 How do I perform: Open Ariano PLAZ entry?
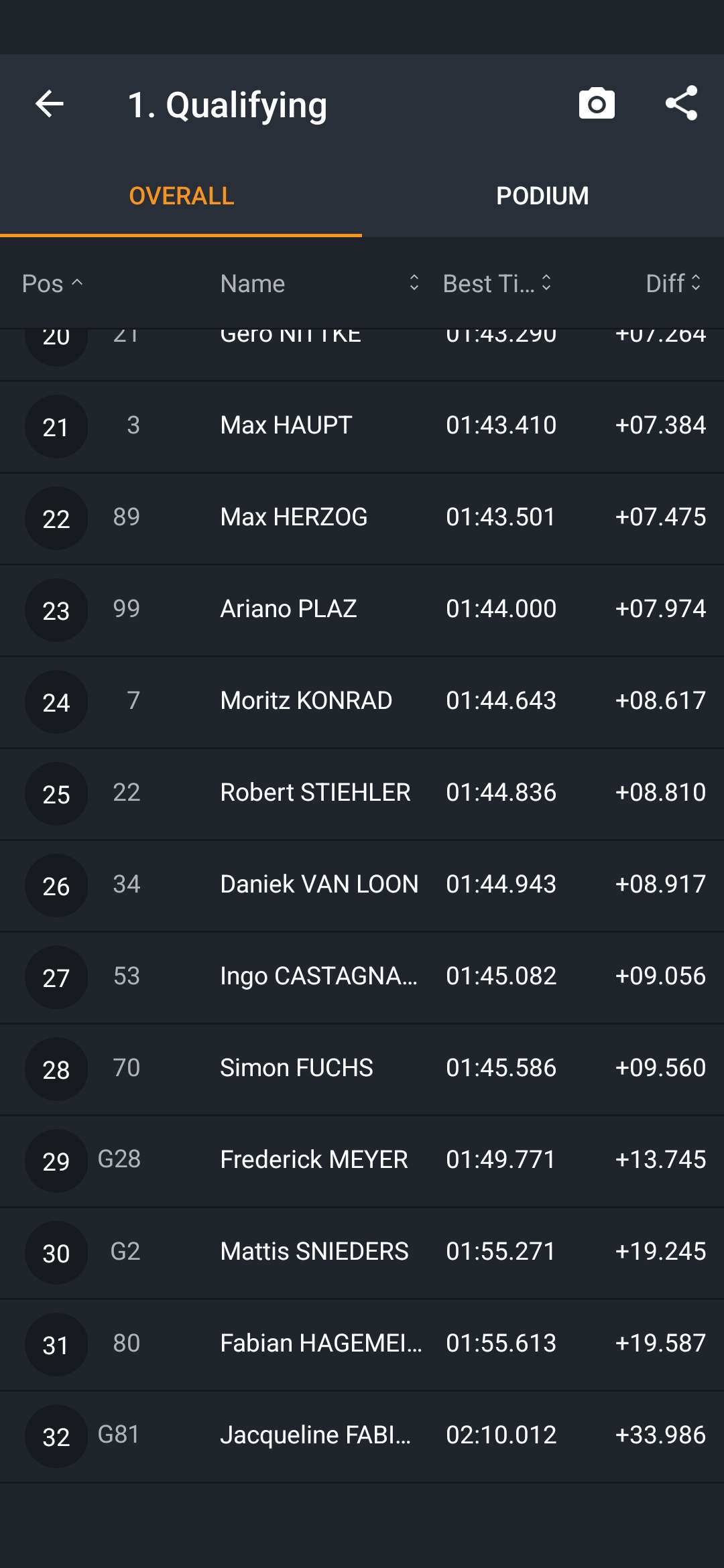pos(362,610)
